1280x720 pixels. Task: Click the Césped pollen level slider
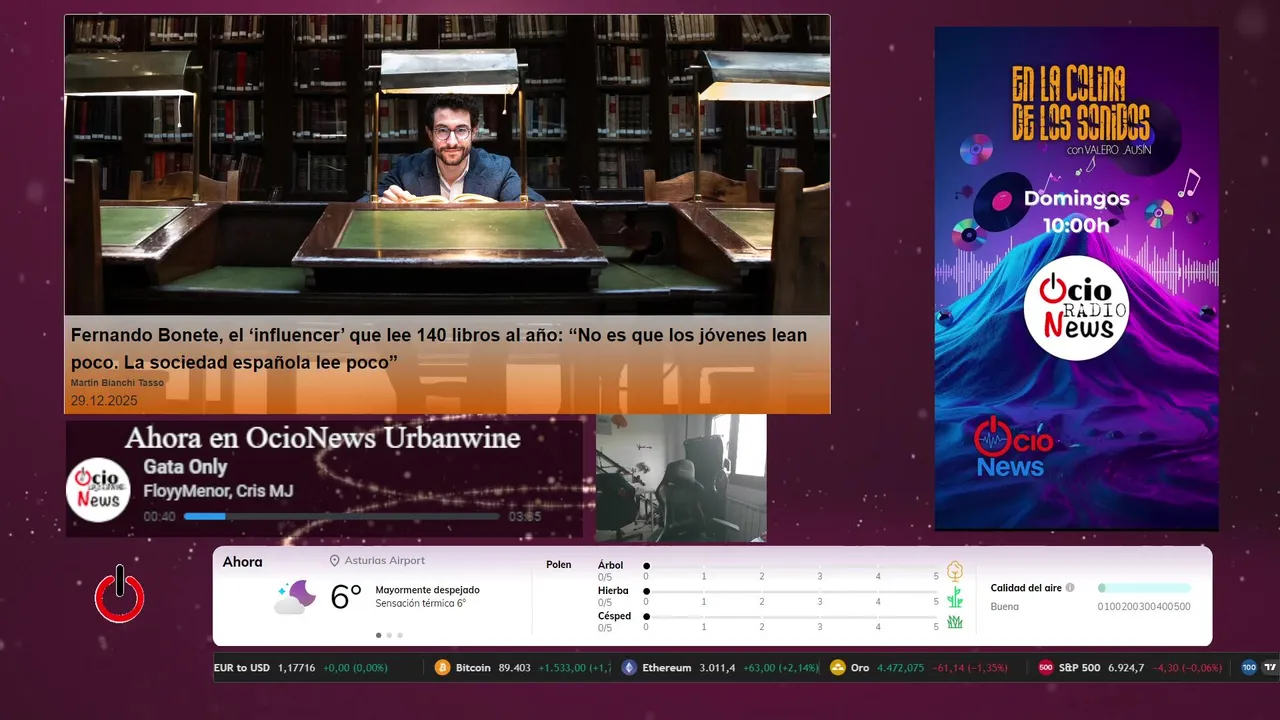[x=791, y=617]
